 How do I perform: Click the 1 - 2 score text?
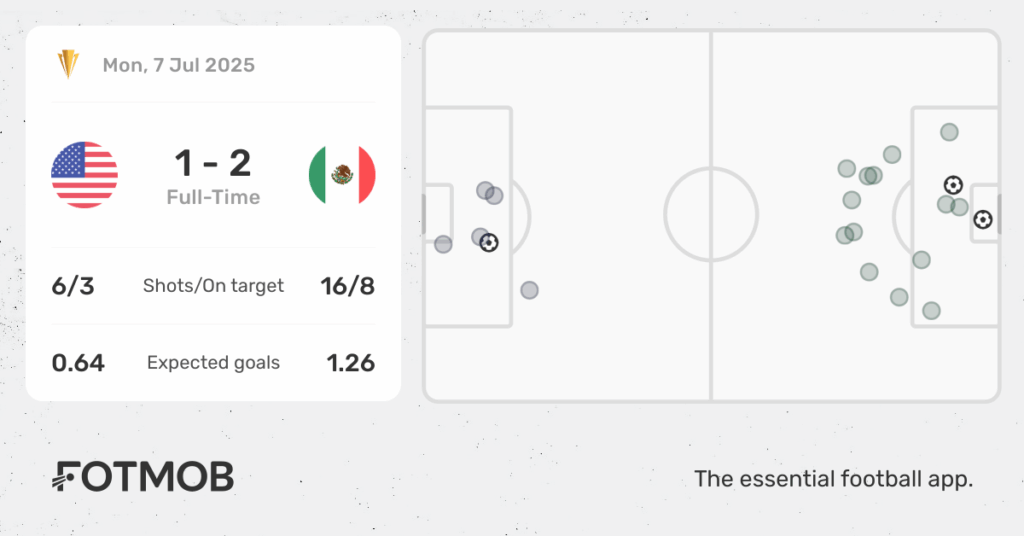213,163
